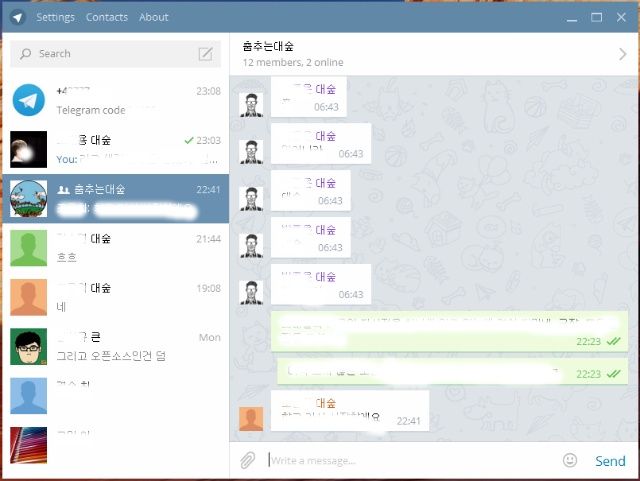The width and height of the screenshot is (640, 481).
Task: Click the colorful striped avatar chat
Action: click(116, 445)
